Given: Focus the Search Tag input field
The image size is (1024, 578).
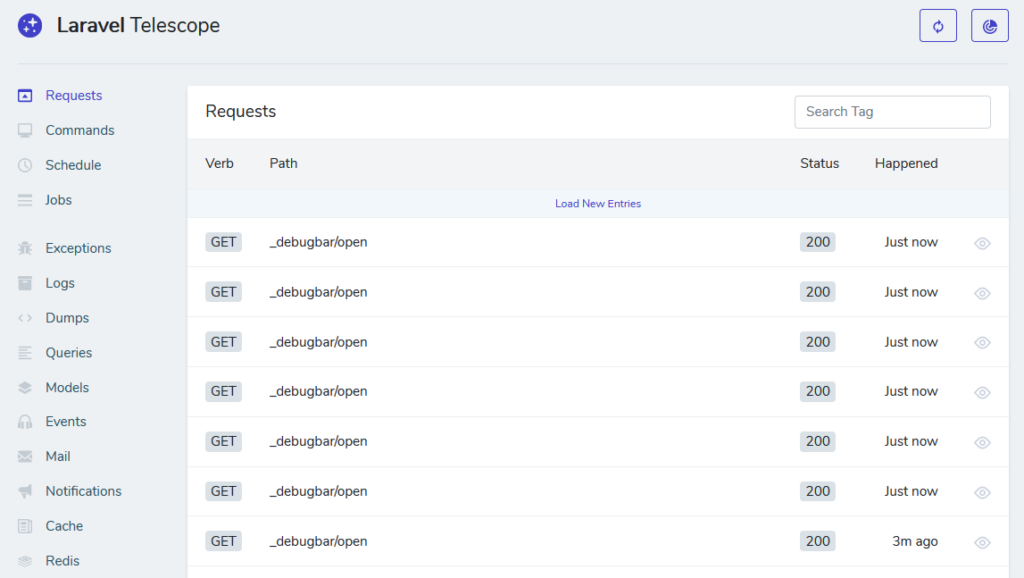Looking at the screenshot, I should click(892, 112).
